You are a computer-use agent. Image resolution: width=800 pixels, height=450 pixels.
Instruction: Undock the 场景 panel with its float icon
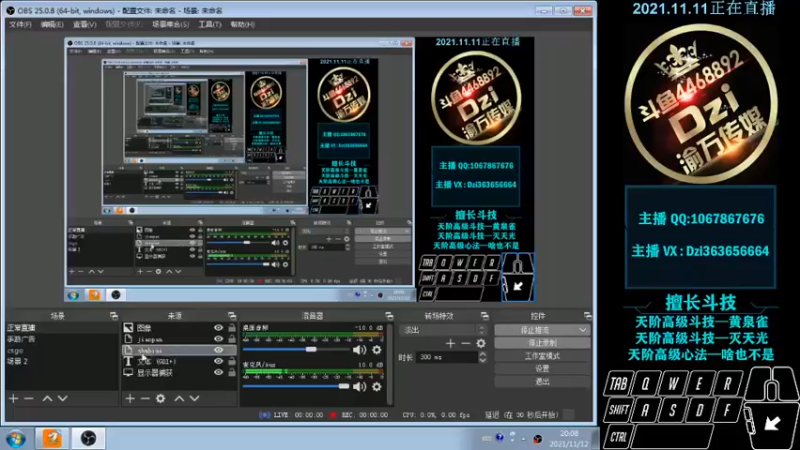pos(113,316)
